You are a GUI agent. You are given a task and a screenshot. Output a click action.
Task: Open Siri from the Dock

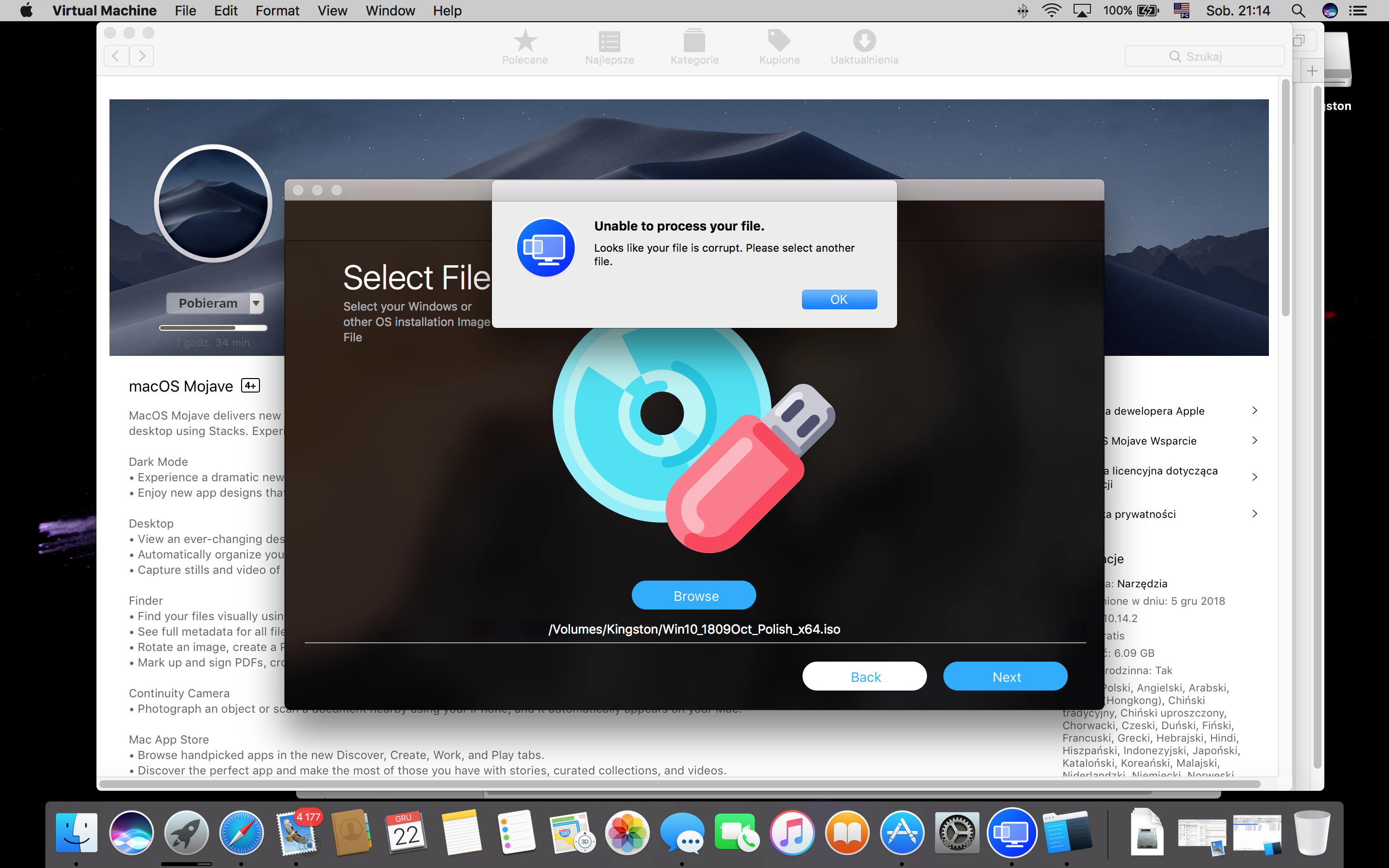[132, 832]
